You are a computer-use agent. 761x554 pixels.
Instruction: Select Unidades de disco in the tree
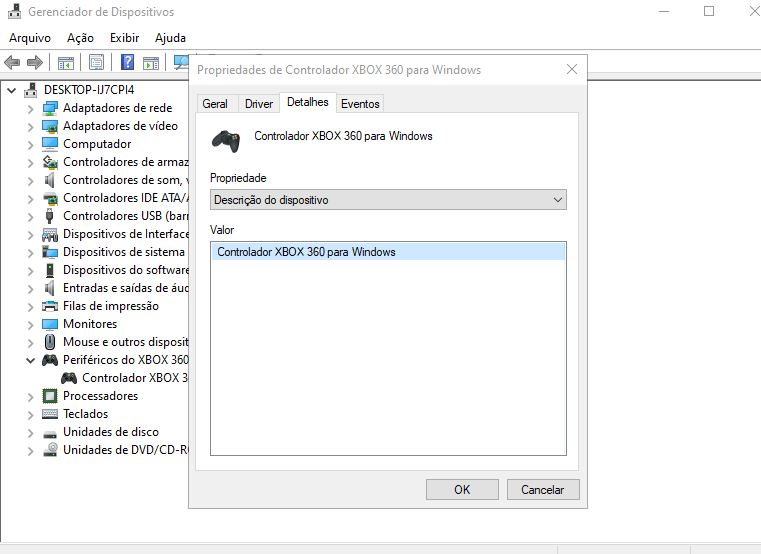111,432
